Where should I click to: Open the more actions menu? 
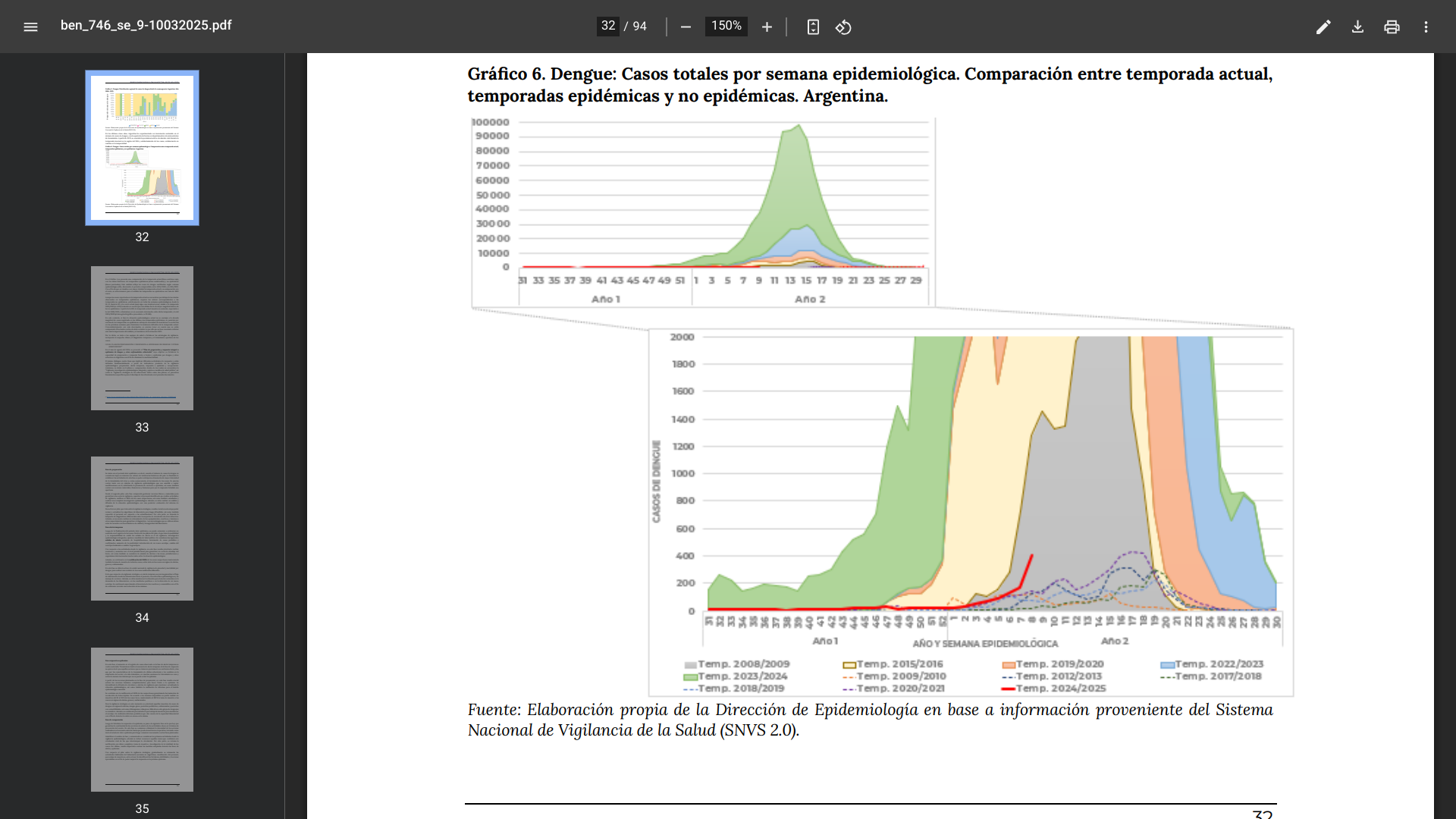pyautogui.click(x=1426, y=27)
